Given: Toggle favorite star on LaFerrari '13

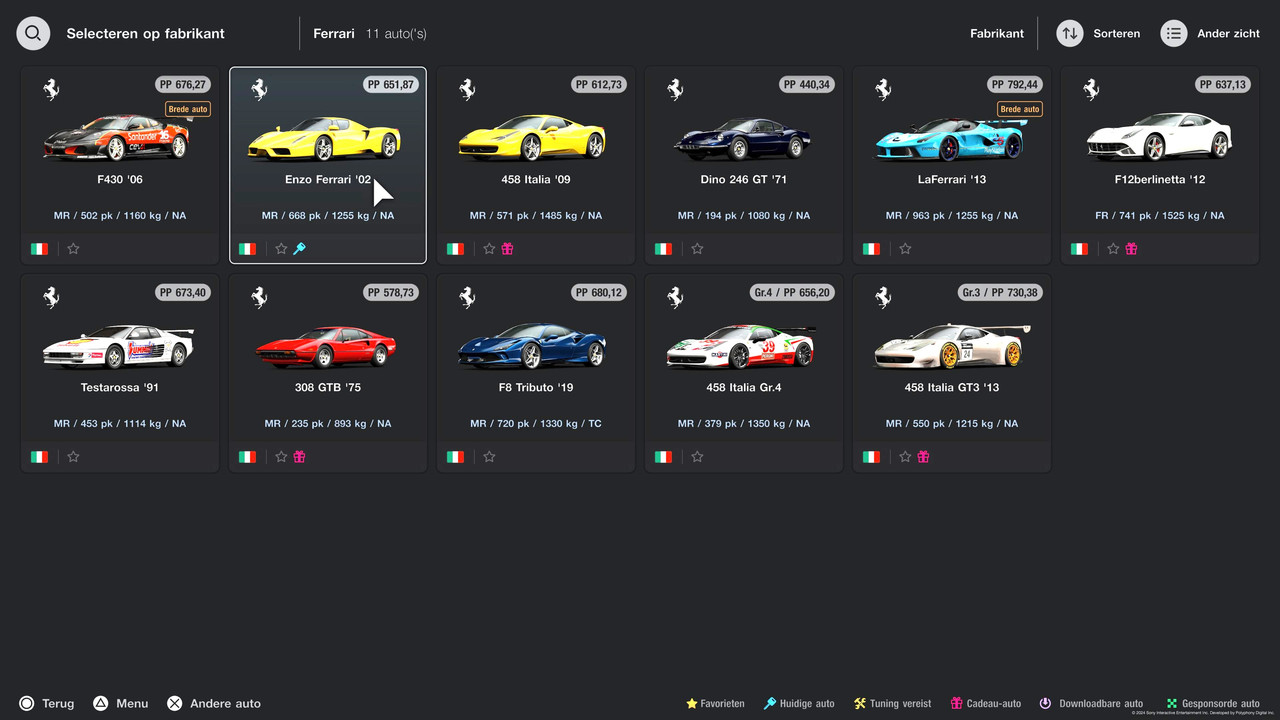Looking at the screenshot, I should pos(905,249).
